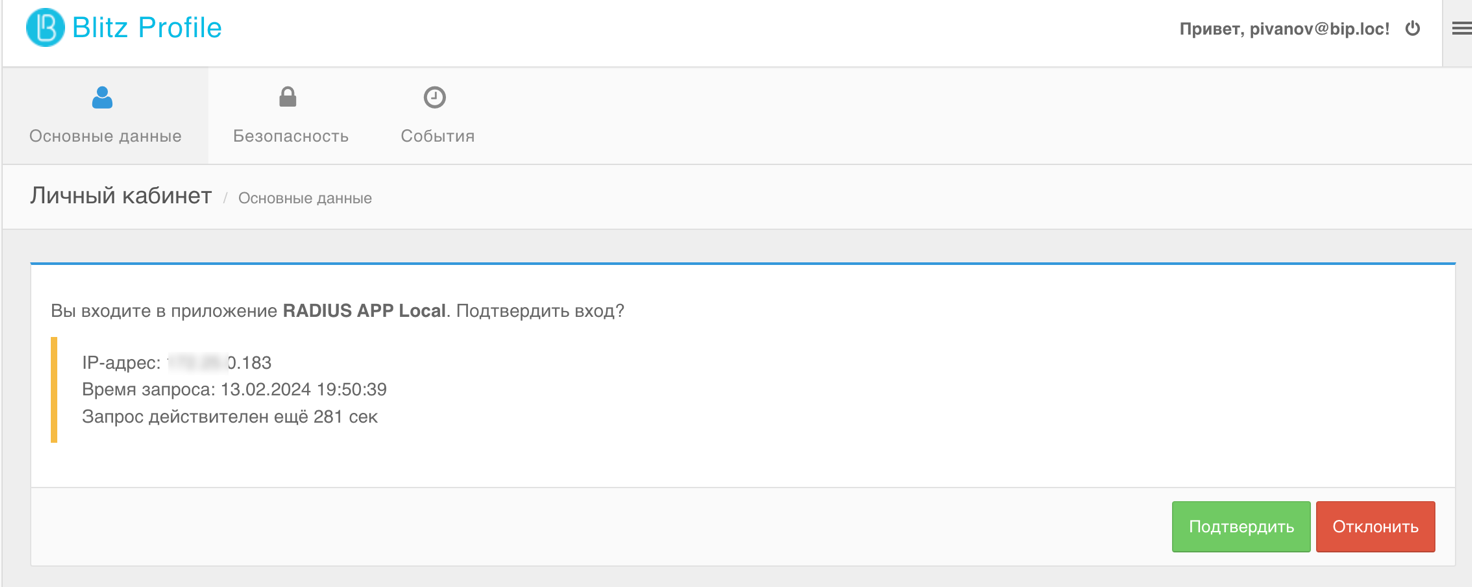The height and width of the screenshot is (587, 1472).
Task: Click the Blitz Profile logo icon
Action: (45, 28)
